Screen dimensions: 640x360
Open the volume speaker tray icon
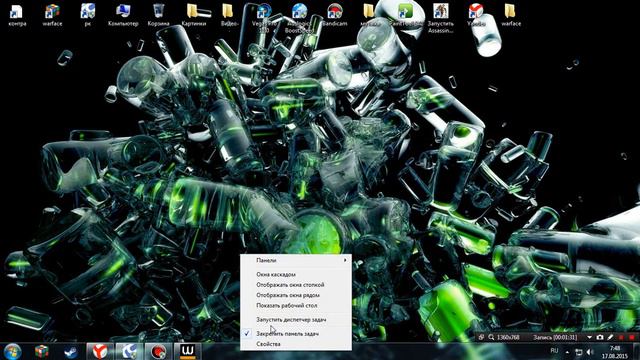[590, 352]
